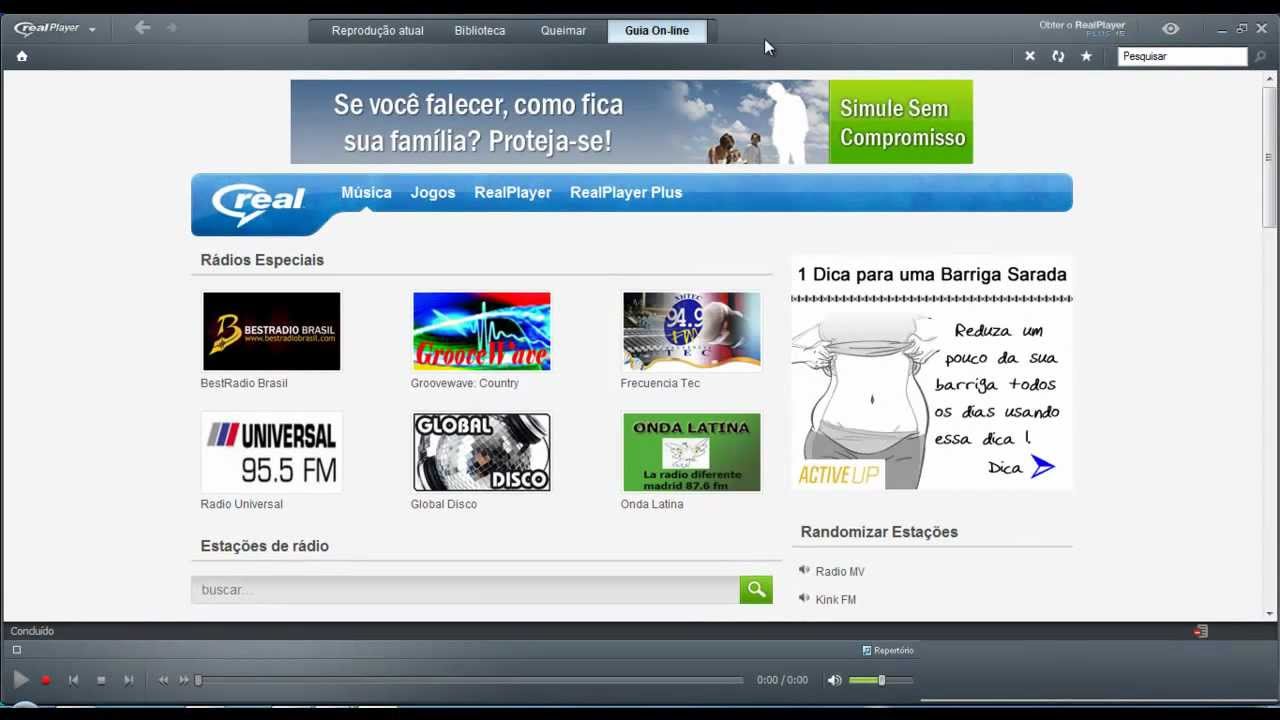1280x720 pixels.
Task: Click the red Record button
Action: pos(46,680)
